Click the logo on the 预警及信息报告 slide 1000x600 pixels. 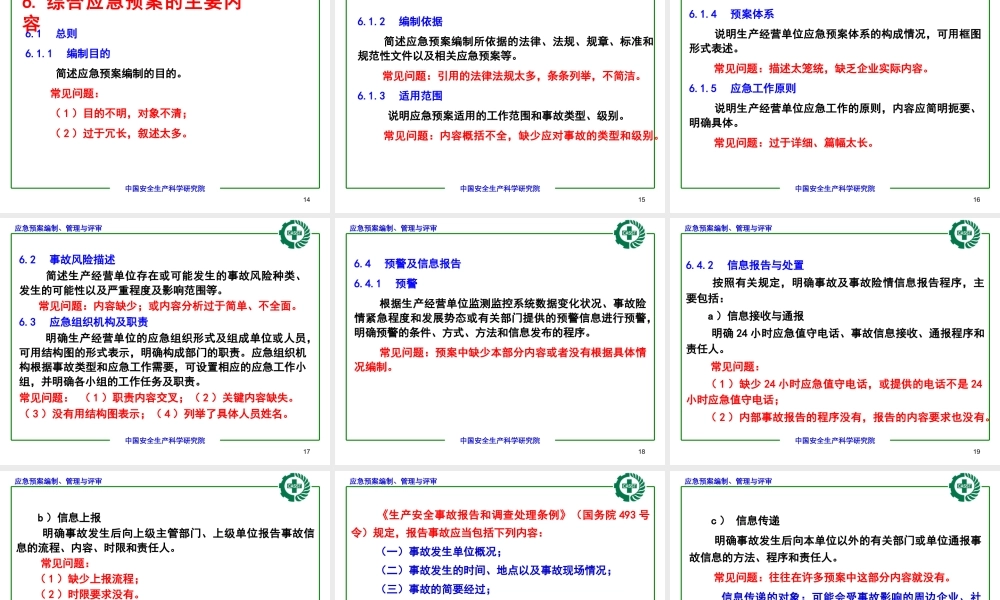click(629, 234)
